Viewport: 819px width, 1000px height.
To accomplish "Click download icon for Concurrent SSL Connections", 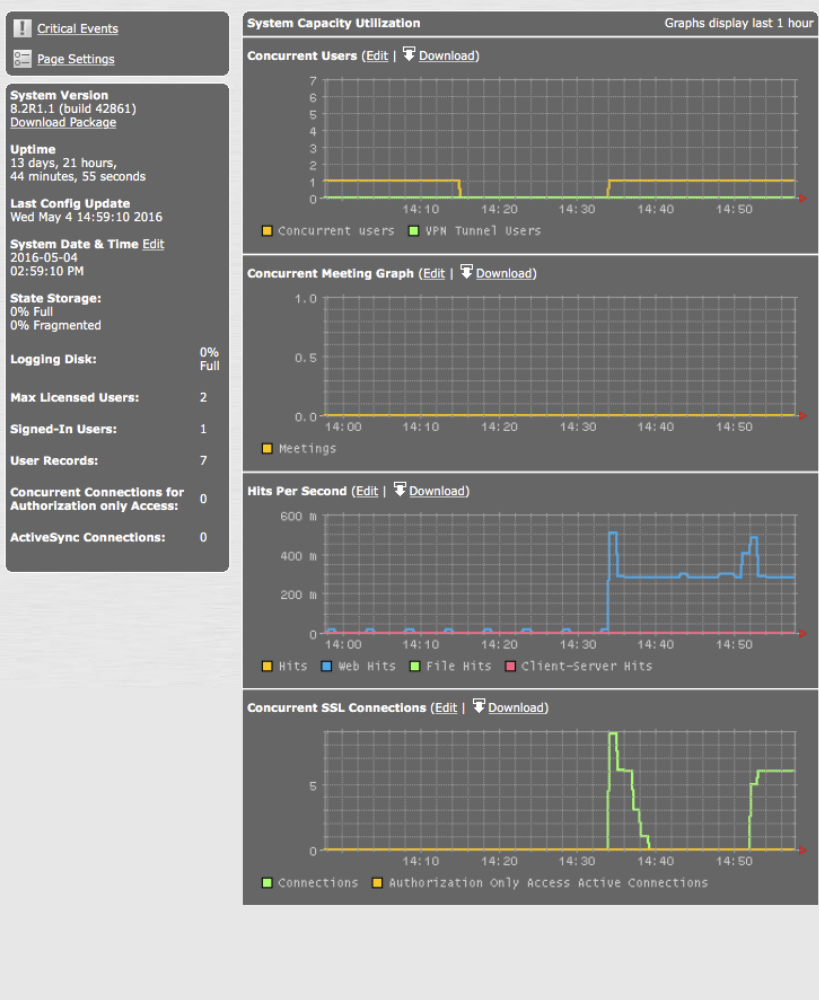I will [478, 707].
